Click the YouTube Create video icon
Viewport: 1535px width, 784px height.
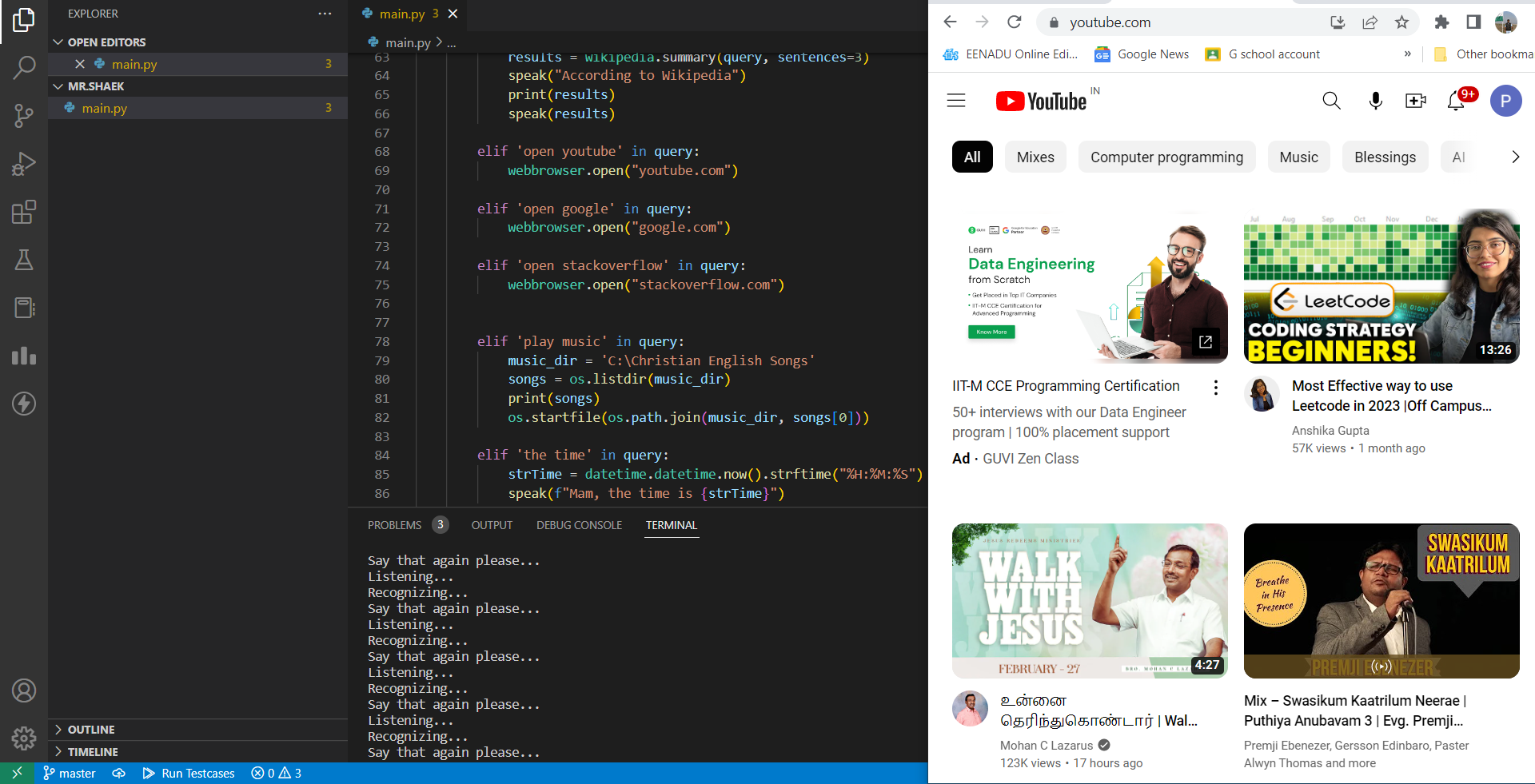1415,101
